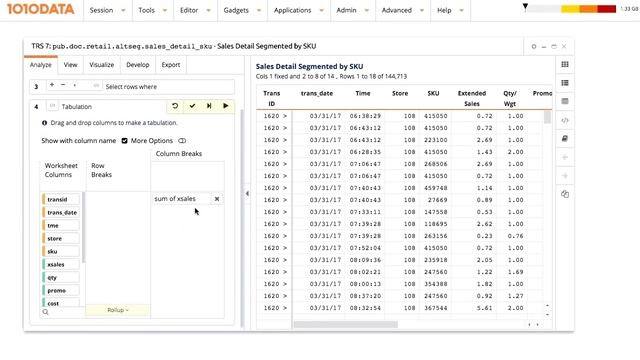Click the step-forward icon in Tabulation
The width and height of the screenshot is (640, 360).
[x=209, y=106]
